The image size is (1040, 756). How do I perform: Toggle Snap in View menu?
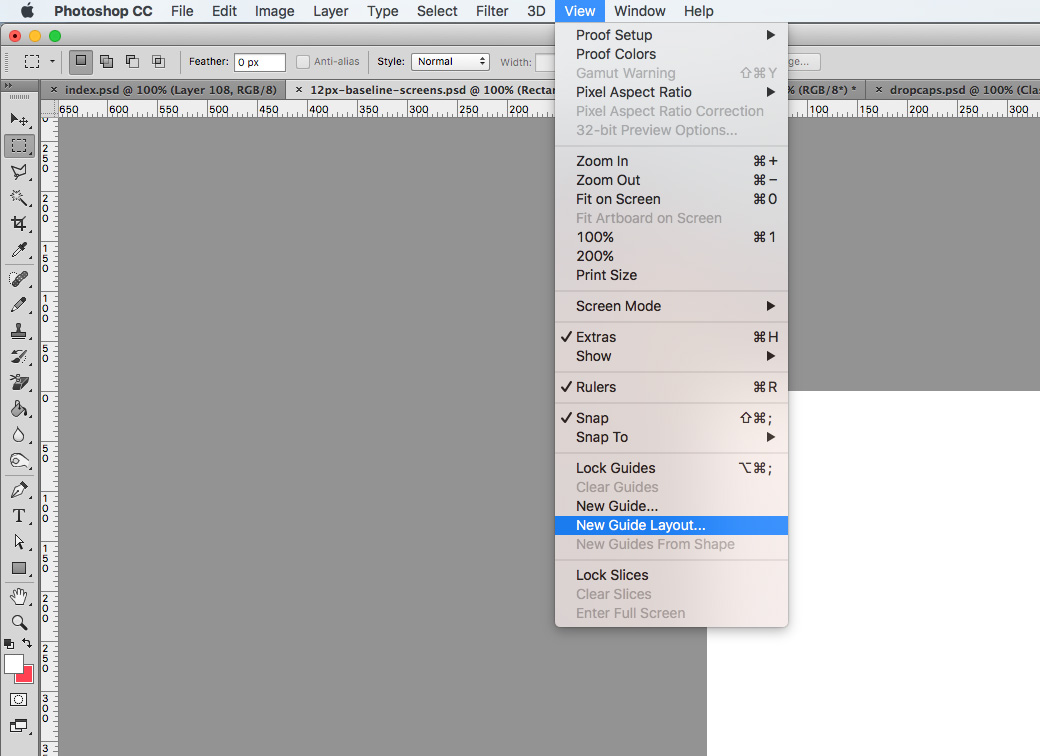point(671,418)
